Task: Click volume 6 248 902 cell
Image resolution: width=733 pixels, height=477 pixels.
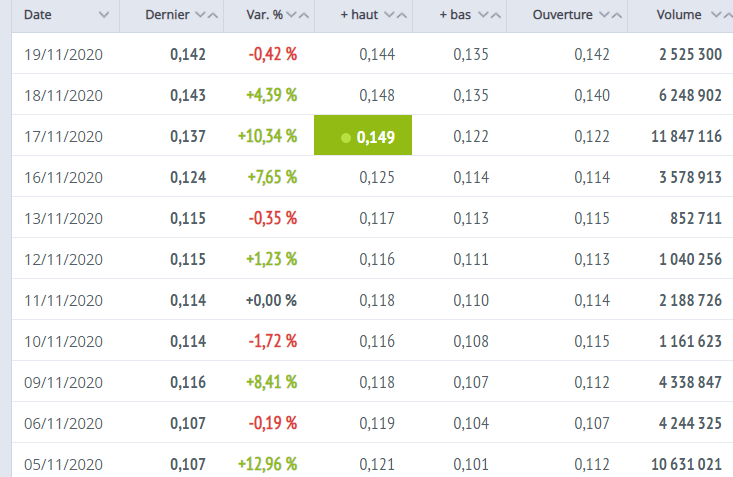Action: tap(690, 96)
